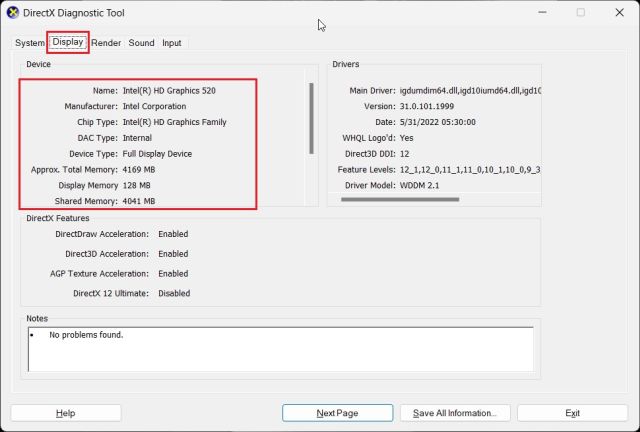This screenshot has width=640, height=432.
Task: Click the 'Full Display Device' value
Action: pyautogui.click(x=157, y=154)
